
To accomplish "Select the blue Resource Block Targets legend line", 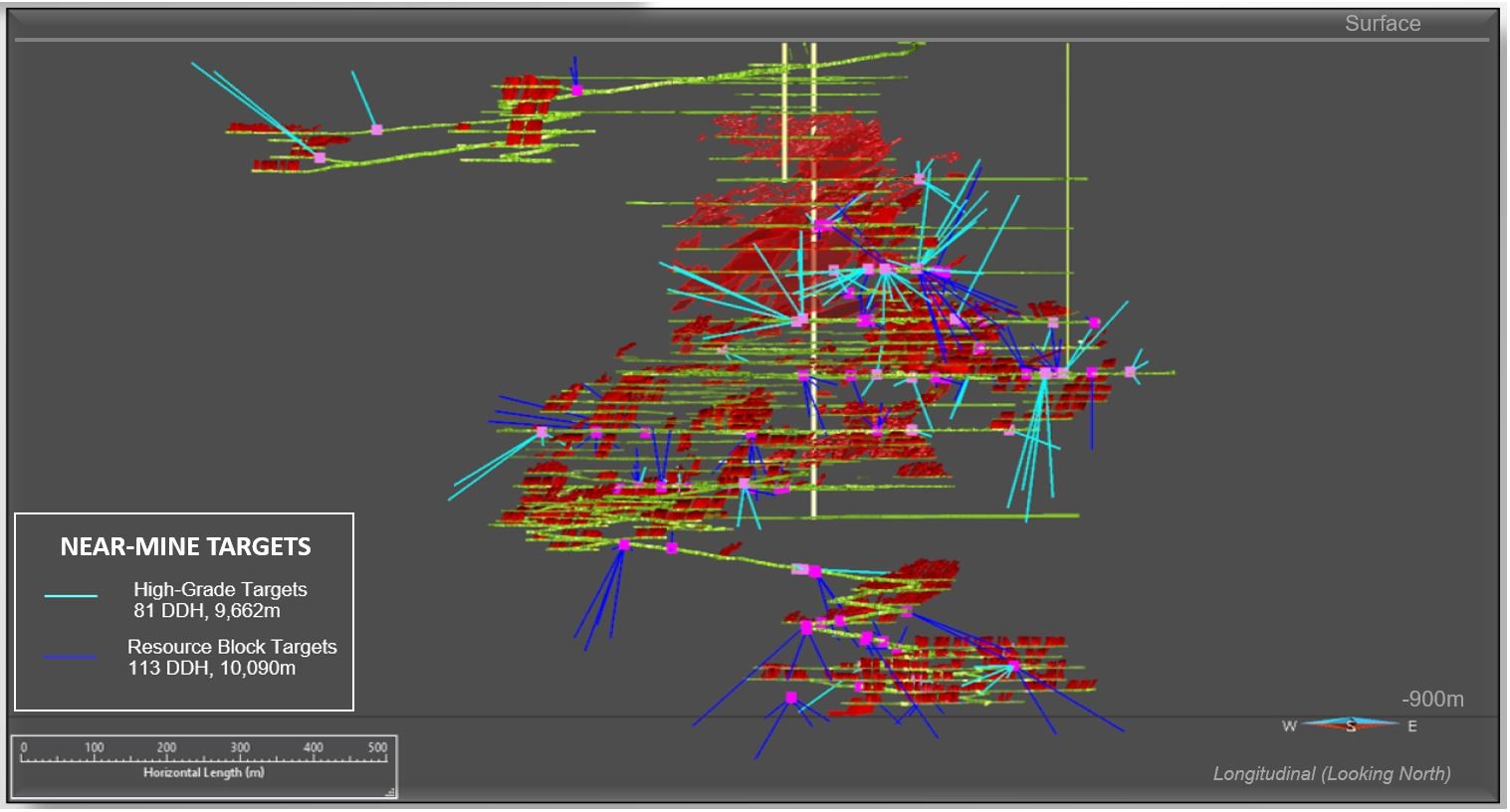I will point(71,657).
